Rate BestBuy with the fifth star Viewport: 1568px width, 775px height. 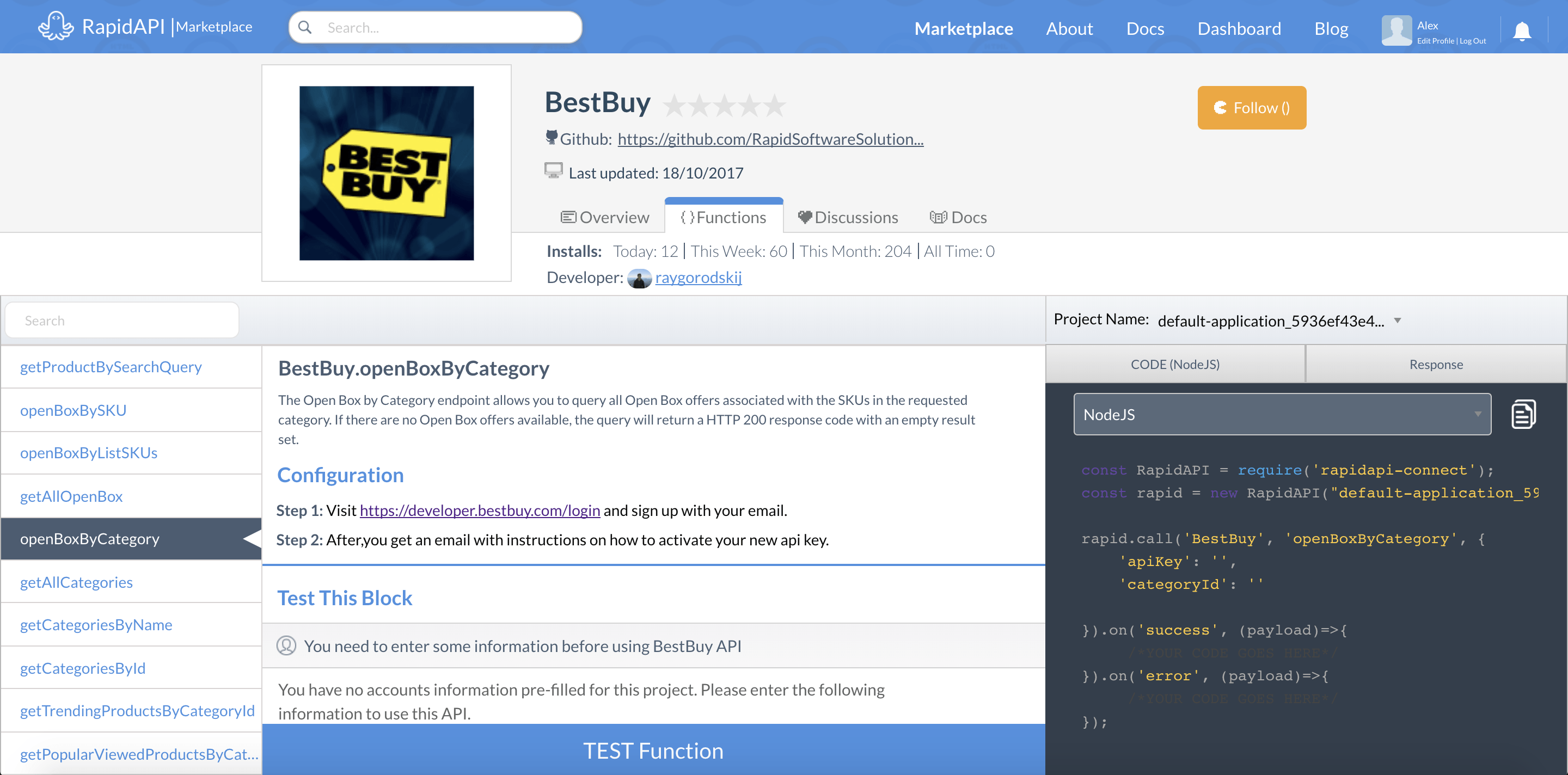tap(774, 105)
